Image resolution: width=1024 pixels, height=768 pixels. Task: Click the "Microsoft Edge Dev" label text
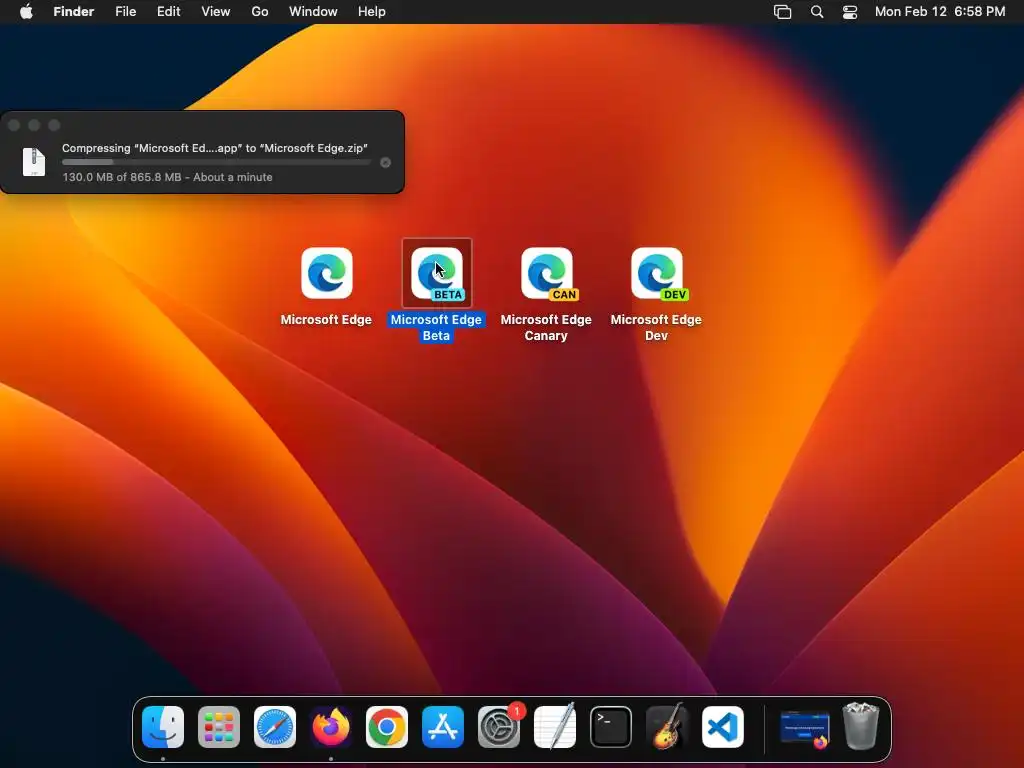656,327
